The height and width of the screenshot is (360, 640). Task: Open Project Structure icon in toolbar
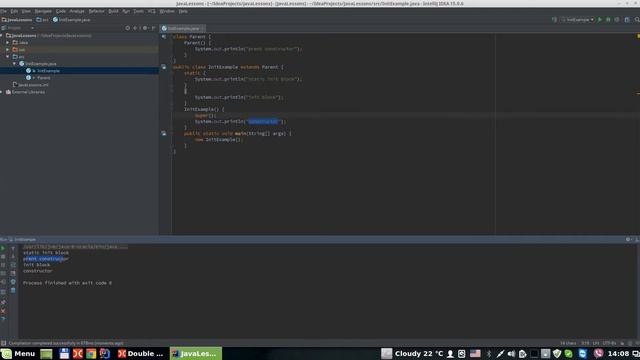627,20
